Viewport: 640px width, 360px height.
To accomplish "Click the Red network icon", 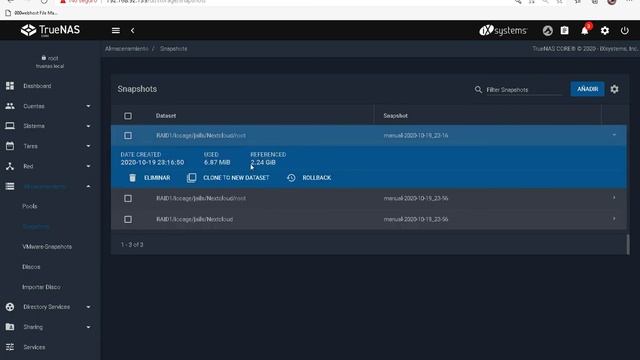I will point(10,166).
